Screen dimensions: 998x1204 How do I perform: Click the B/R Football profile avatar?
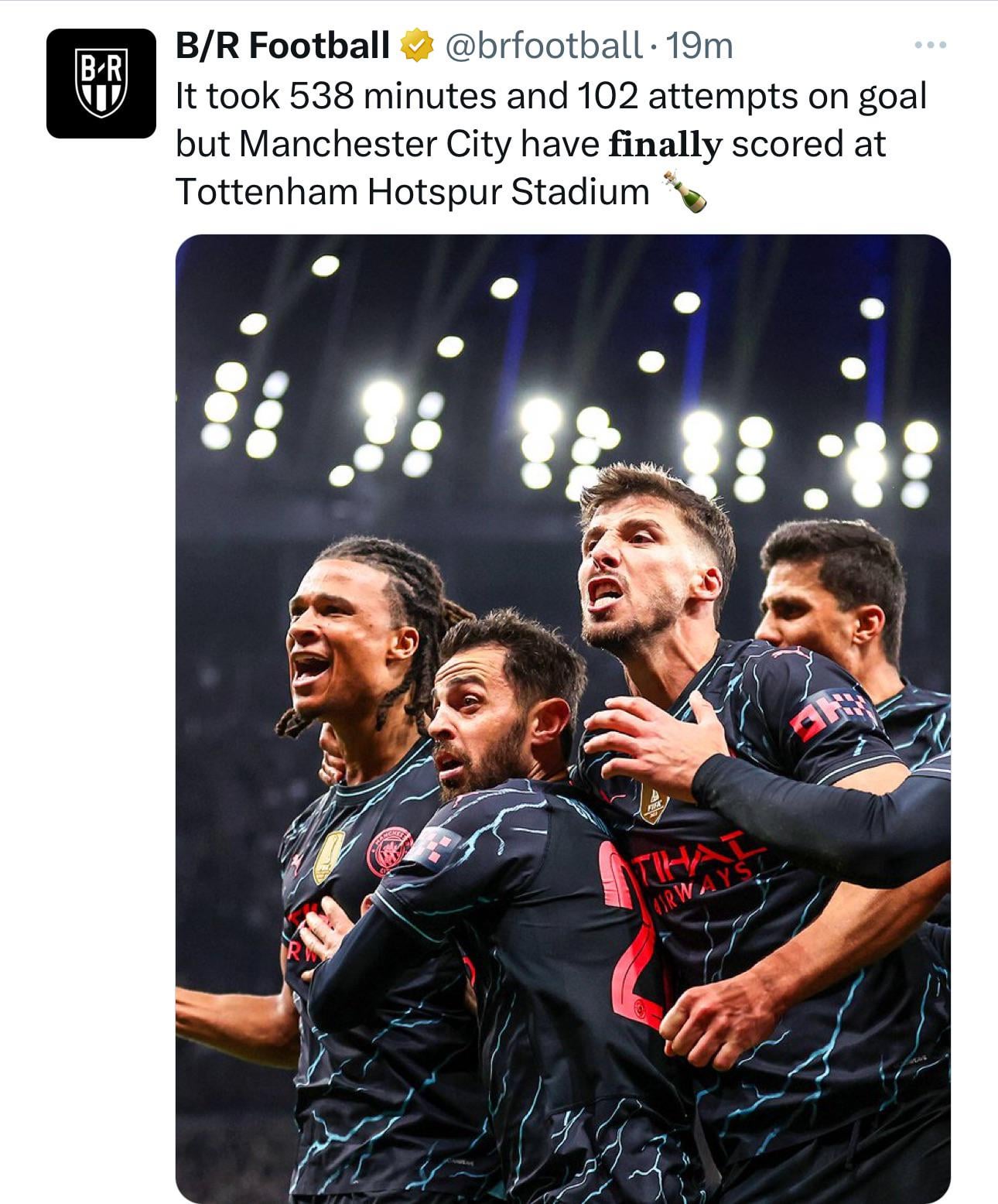click(101, 84)
